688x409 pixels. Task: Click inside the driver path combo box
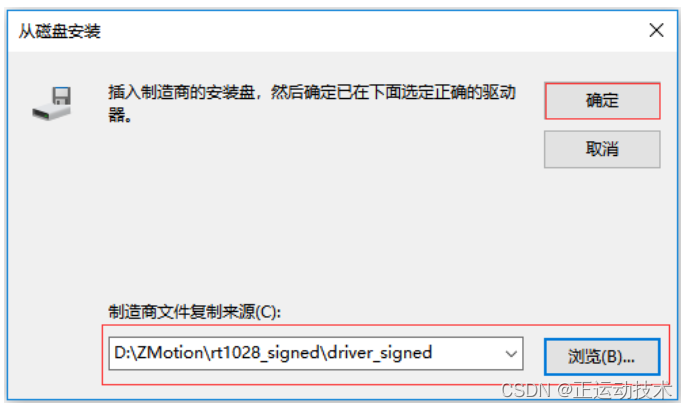click(315, 353)
